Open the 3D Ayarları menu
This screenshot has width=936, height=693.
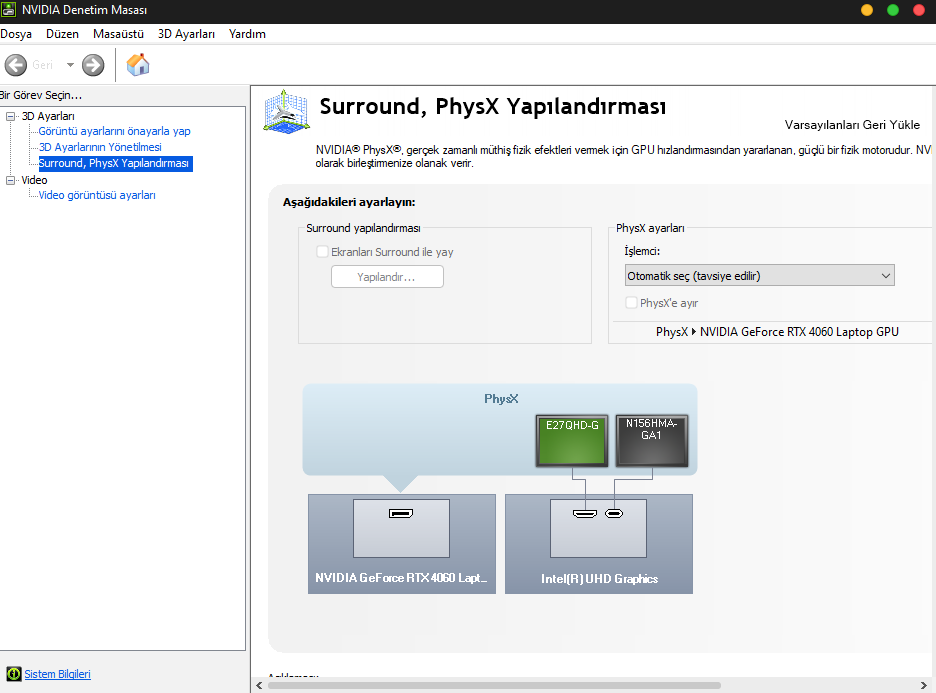pos(186,34)
